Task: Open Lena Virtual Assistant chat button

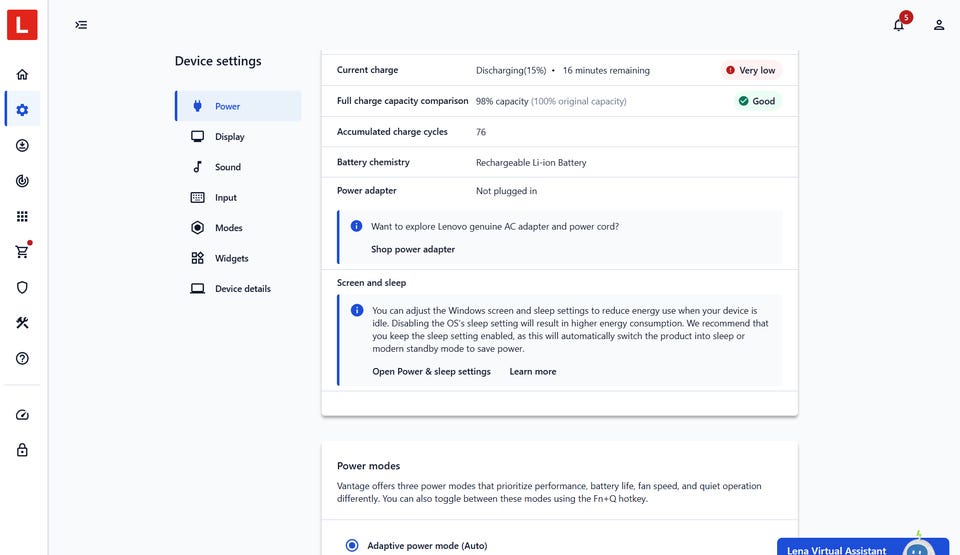Action: pos(863,546)
